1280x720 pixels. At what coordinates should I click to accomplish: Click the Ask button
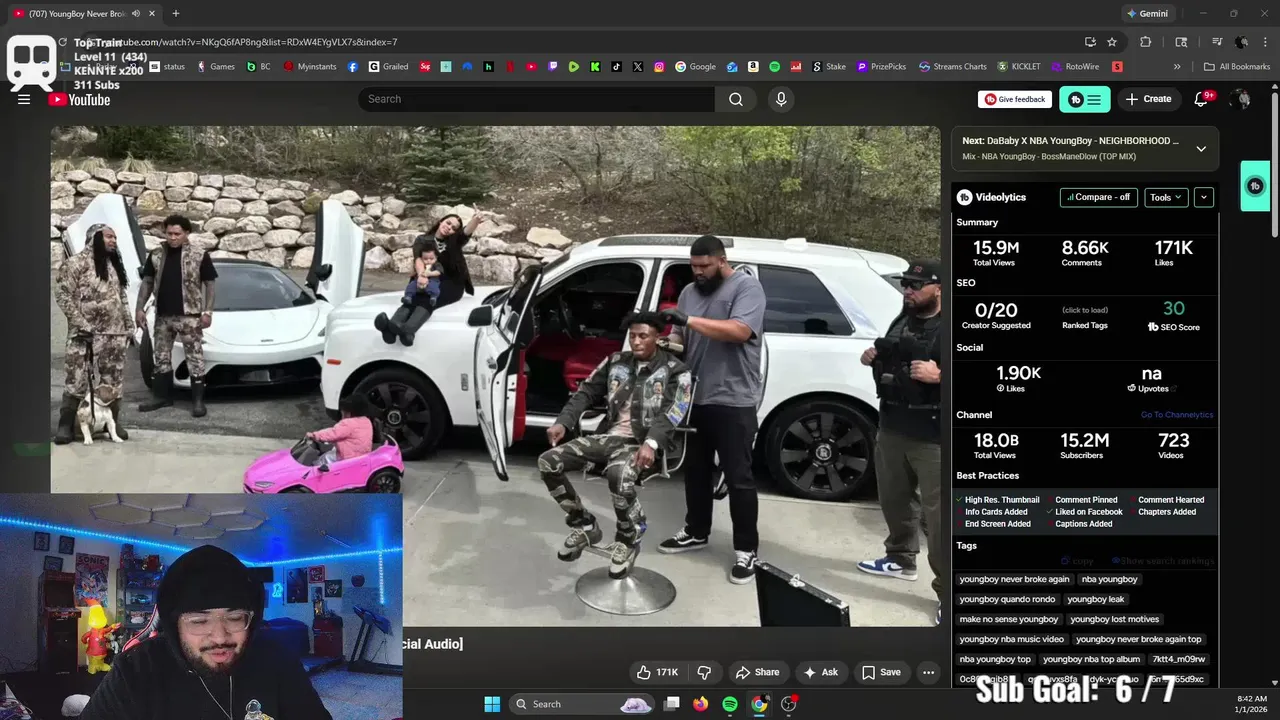(821, 672)
